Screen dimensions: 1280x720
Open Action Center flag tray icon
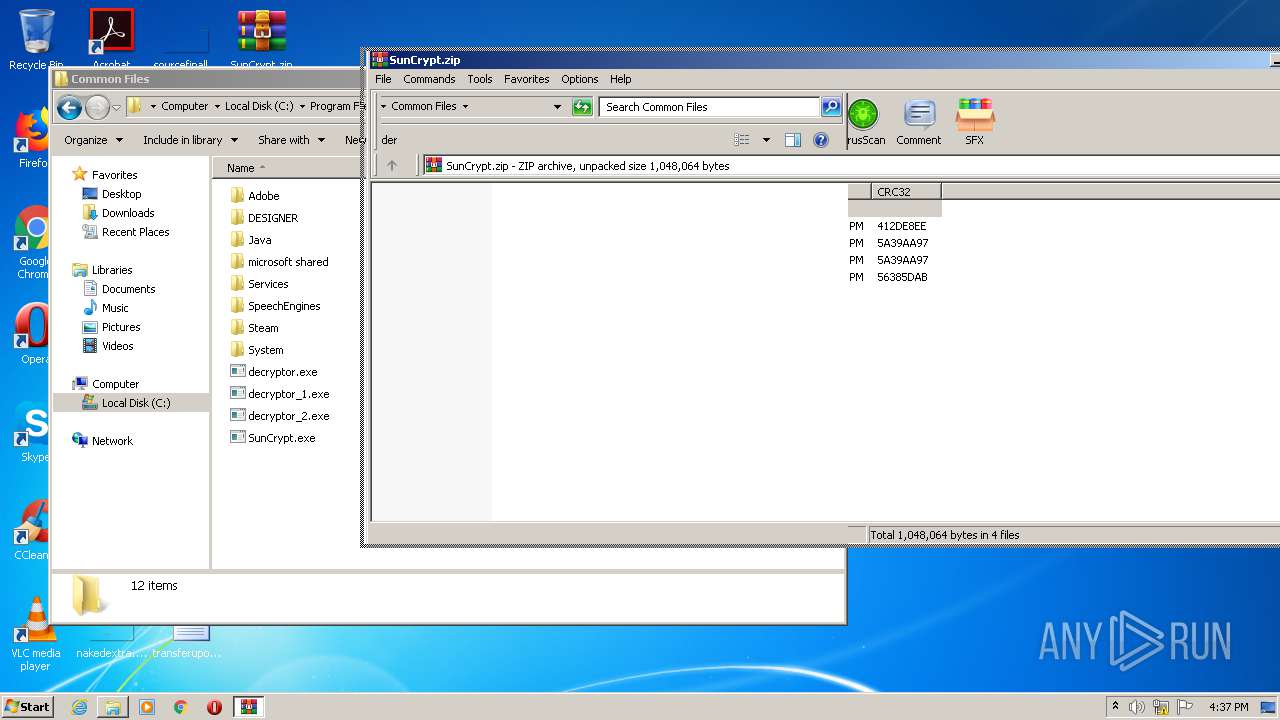pos(1185,707)
